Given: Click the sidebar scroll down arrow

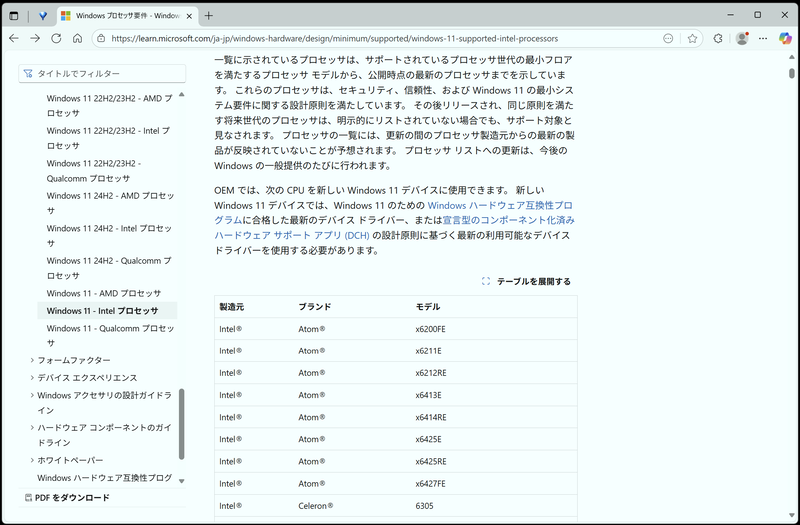Looking at the screenshot, I should tap(182, 481).
